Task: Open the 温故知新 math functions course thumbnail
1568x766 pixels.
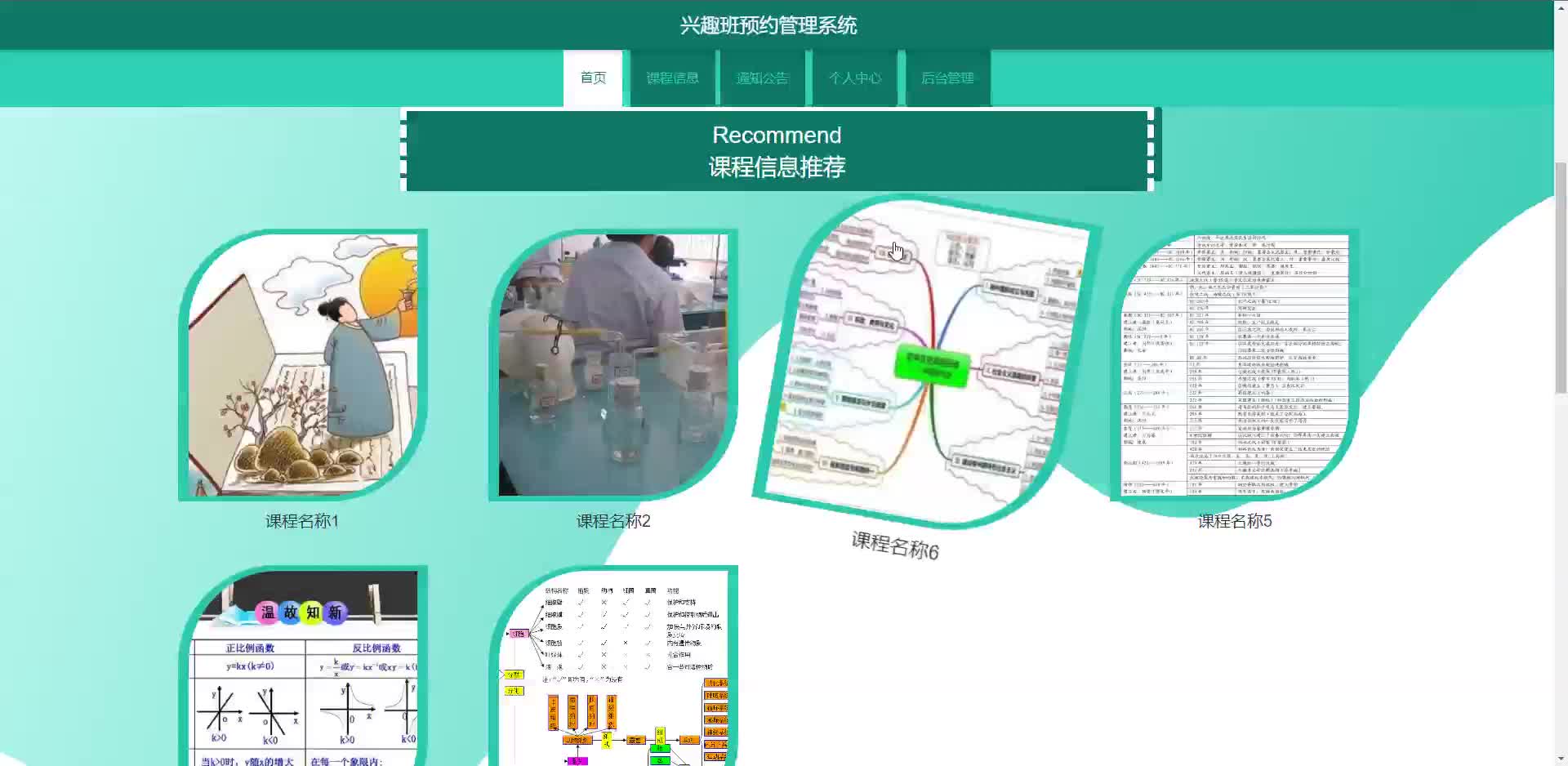Action: tap(303, 666)
